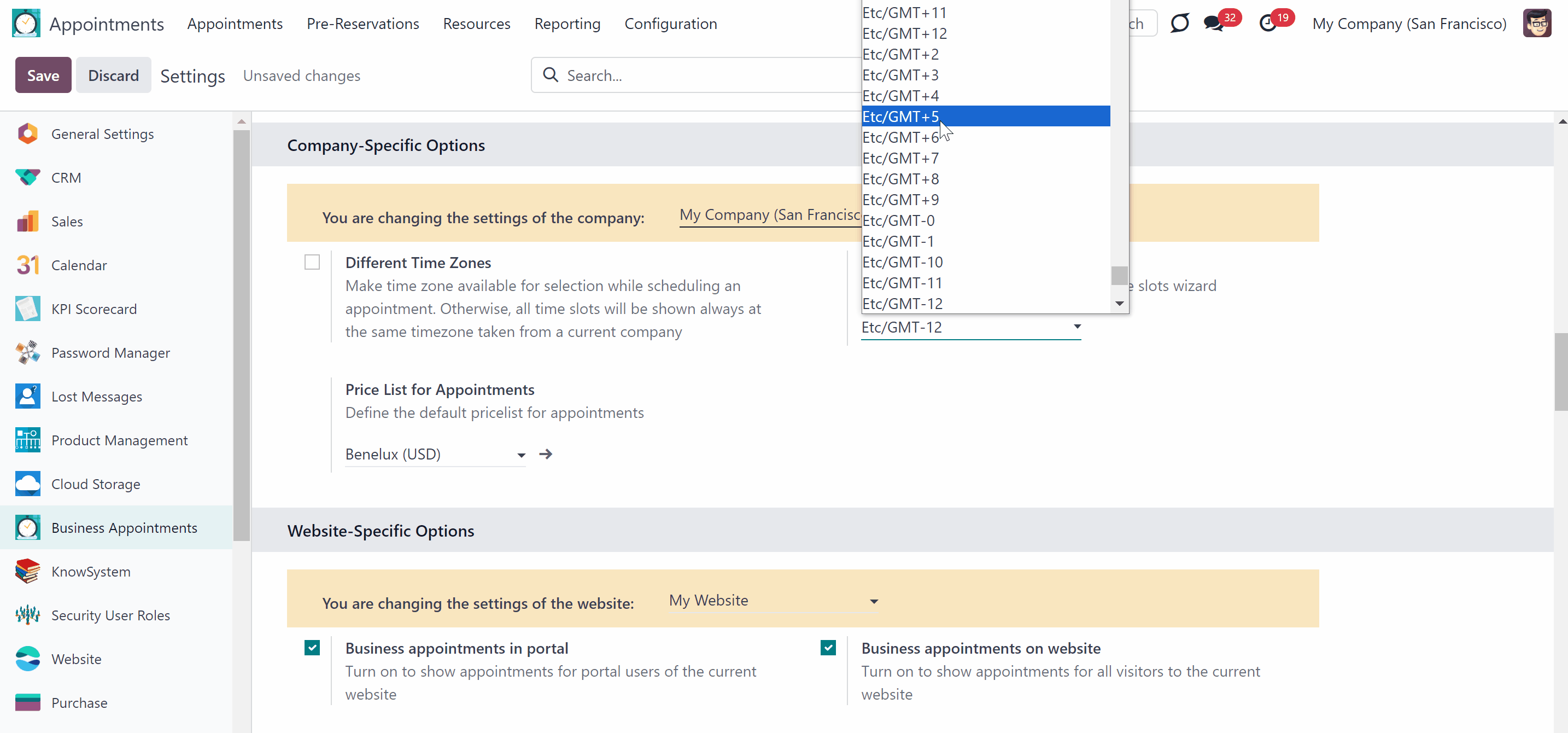Open Cloud Storage settings section
1568x733 pixels.
click(116, 484)
